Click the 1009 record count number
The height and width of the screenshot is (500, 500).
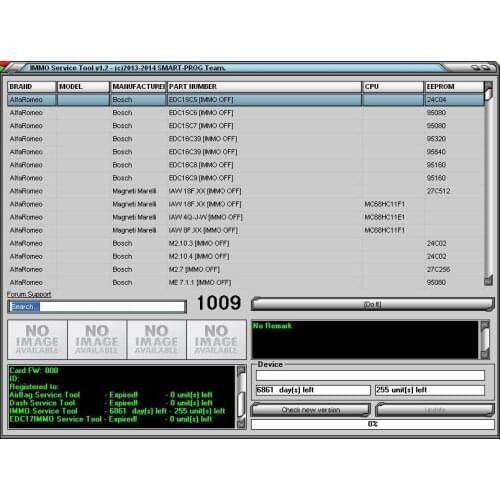point(219,303)
